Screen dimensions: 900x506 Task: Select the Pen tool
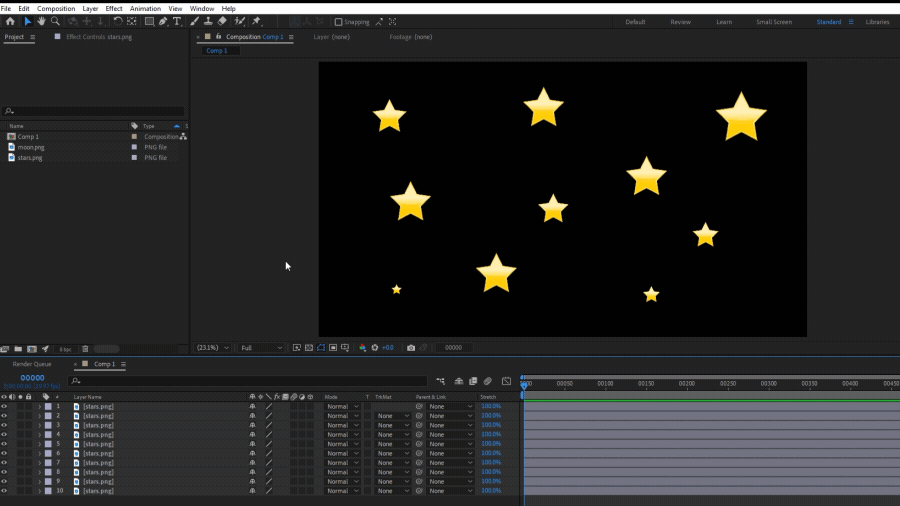pyautogui.click(x=163, y=21)
